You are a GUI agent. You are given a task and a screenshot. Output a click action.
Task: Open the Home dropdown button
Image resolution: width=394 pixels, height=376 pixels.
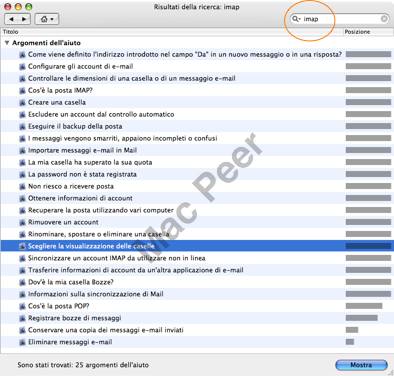pyautogui.click(x=47, y=19)
